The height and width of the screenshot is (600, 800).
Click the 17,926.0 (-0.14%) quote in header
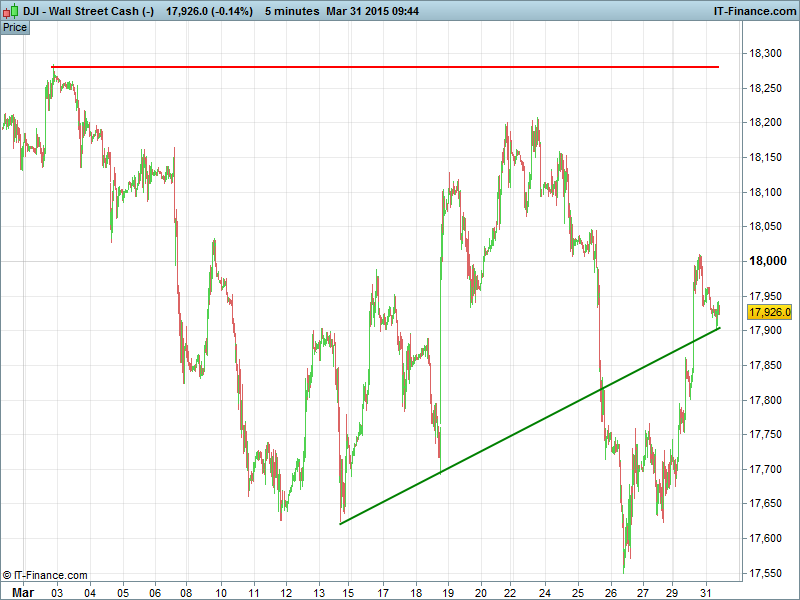pos(210,11)
